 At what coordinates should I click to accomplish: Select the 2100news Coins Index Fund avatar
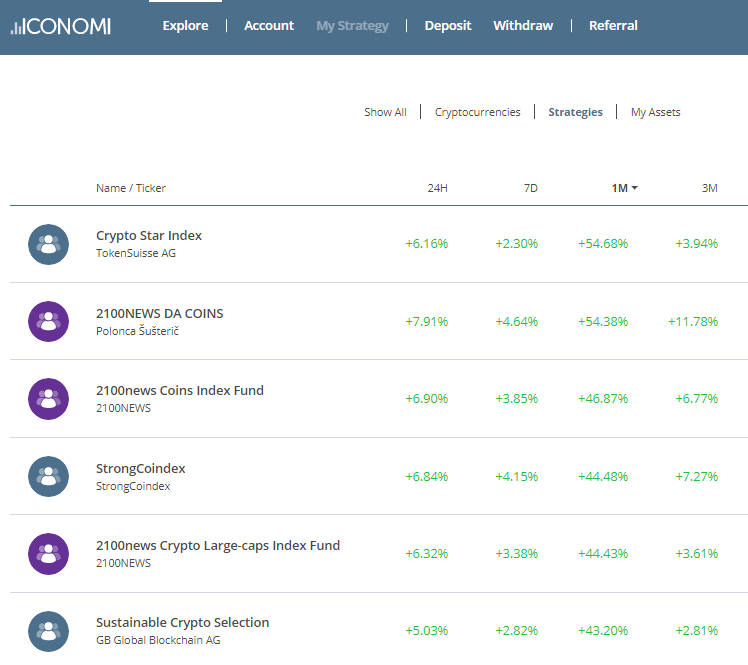click(48, 399)
